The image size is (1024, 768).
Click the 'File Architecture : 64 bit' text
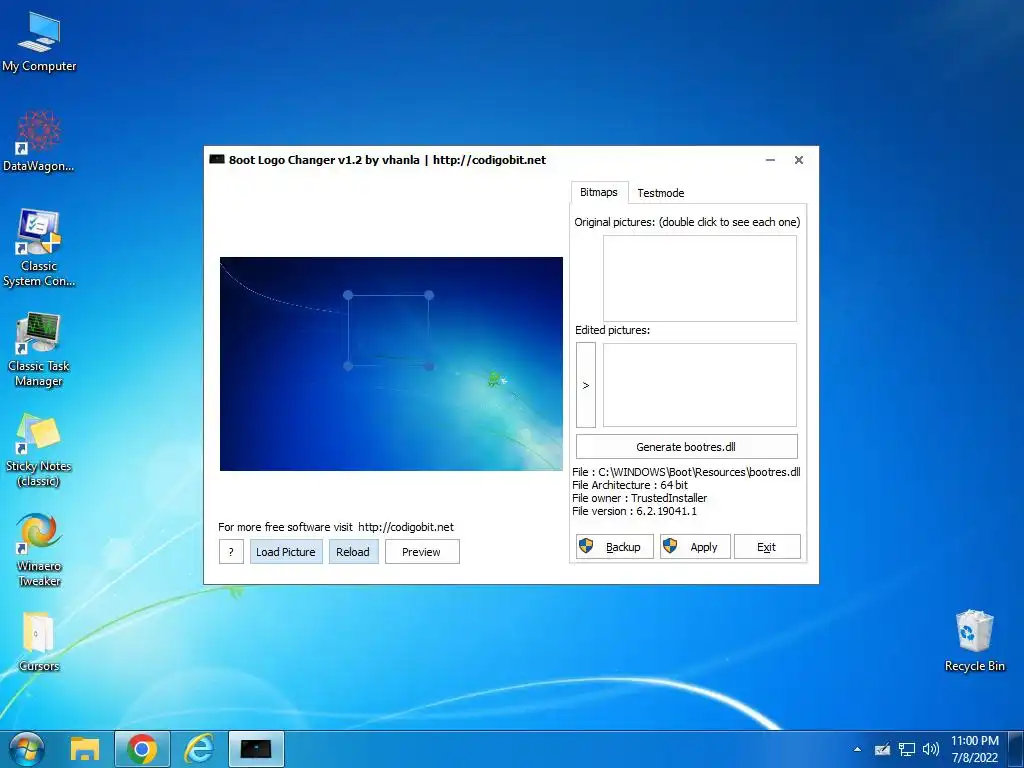click(630, 485)
